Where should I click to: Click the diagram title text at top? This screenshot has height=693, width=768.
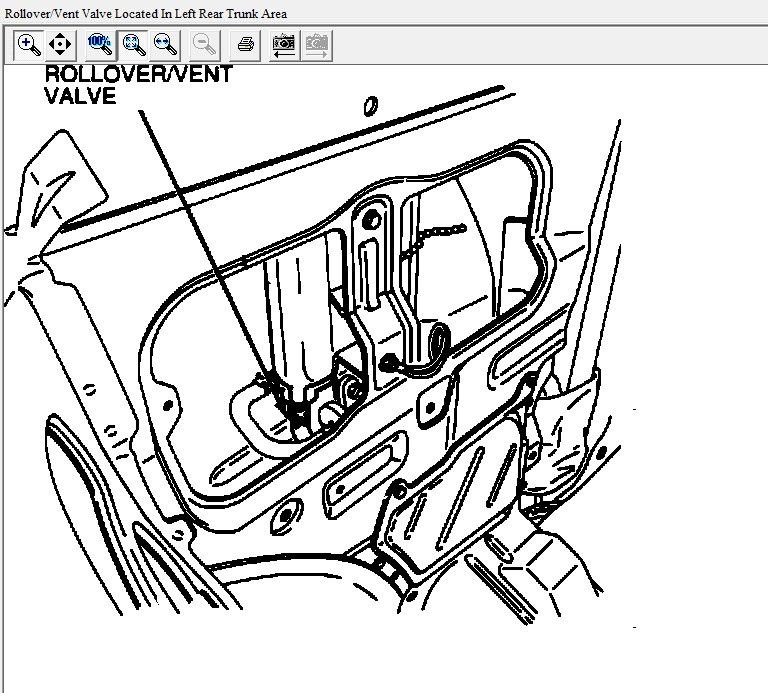coord(146,13)
